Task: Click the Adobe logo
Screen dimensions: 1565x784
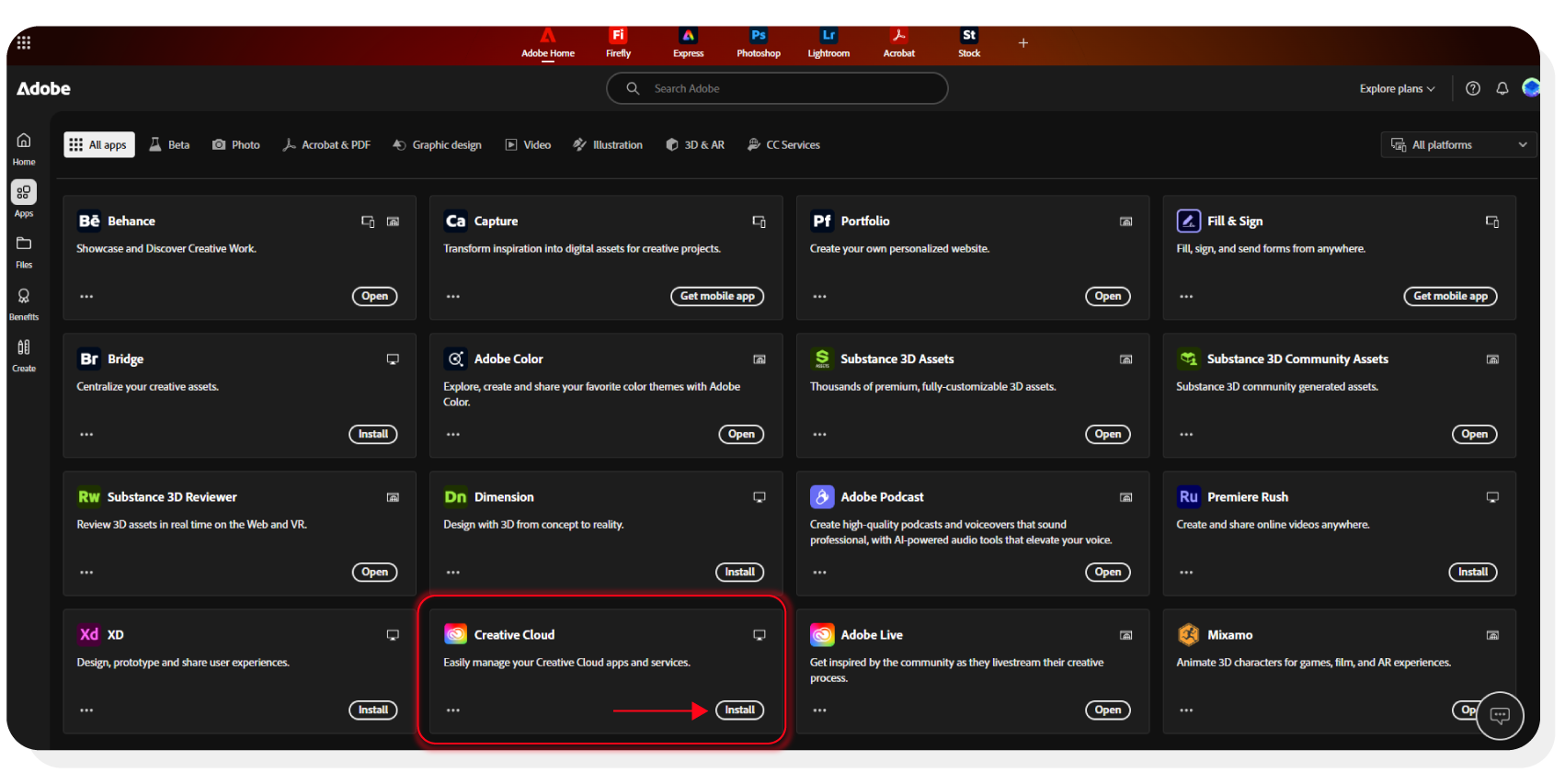Action: click(x=43, y=89)
